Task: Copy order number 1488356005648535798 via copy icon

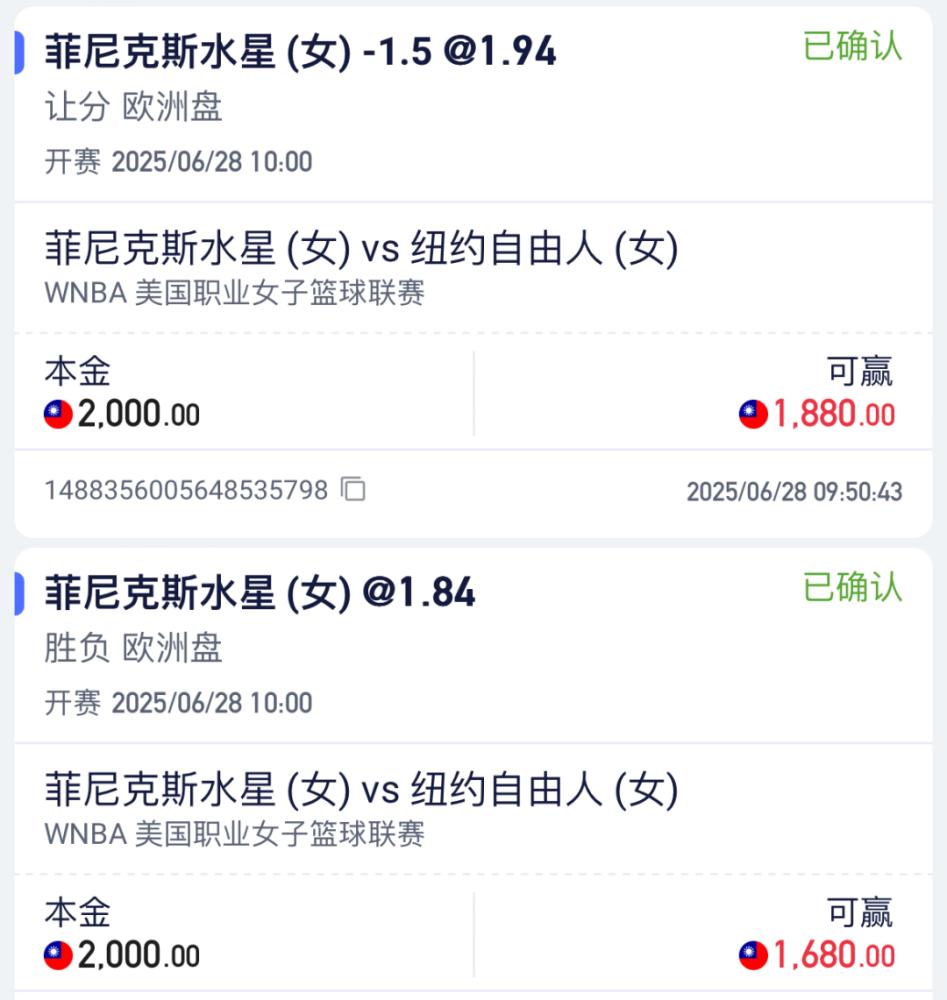Action: tap(353, 489)
